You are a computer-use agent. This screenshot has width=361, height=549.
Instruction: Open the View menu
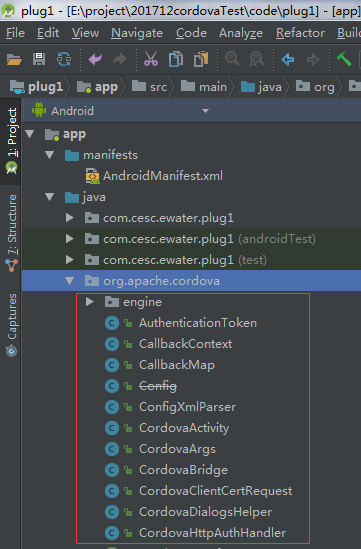tap(85, 33)
